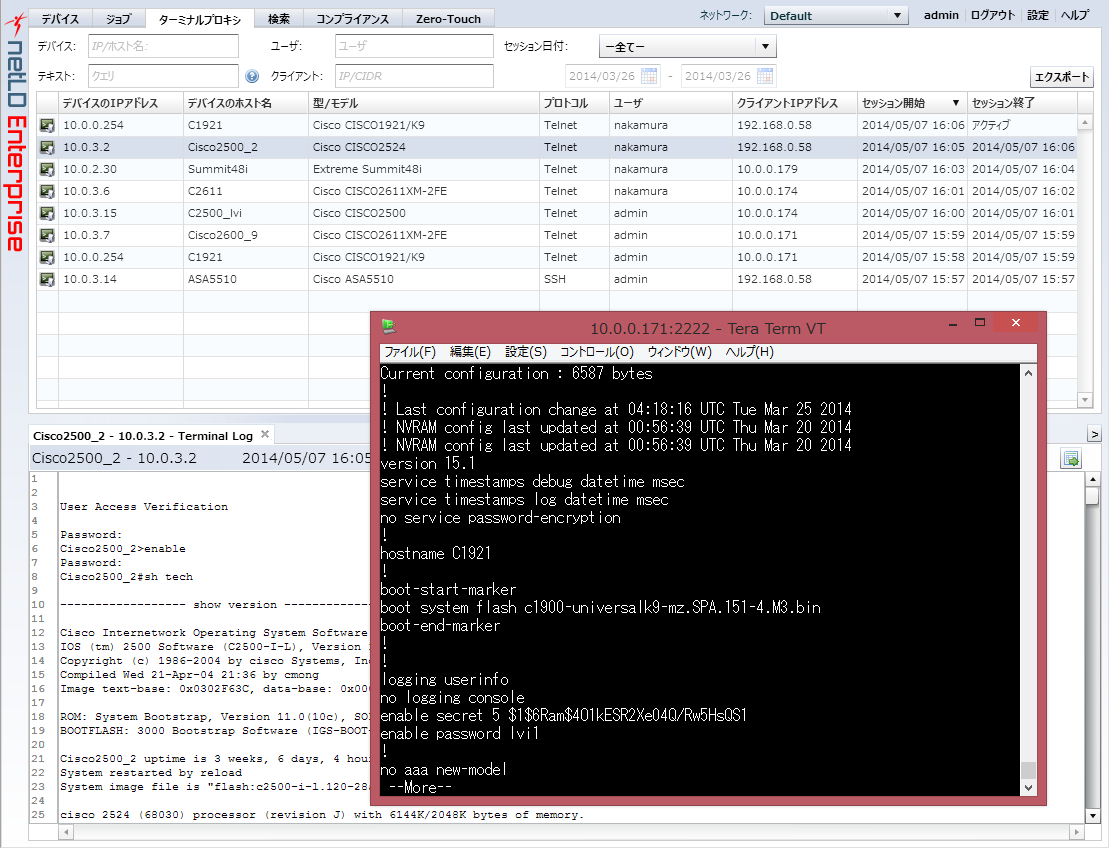This screenshot has width=1109, height=848.
Task: Click terminal log vertical scrollbar thumb
Action: tap(1092, 495)
